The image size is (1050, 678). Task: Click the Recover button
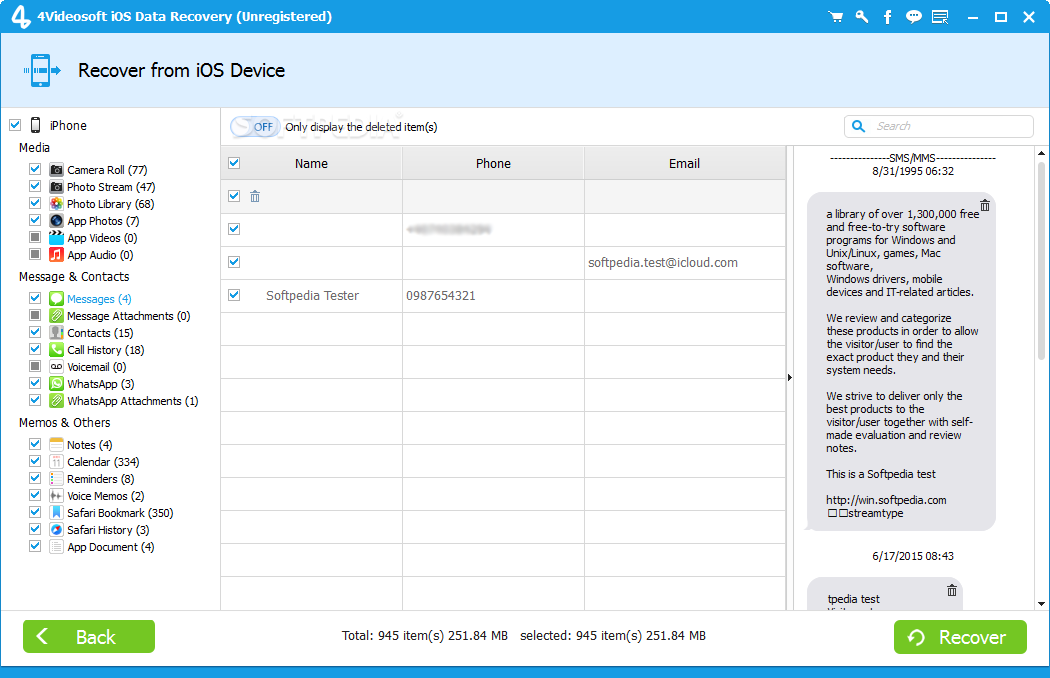960,636
